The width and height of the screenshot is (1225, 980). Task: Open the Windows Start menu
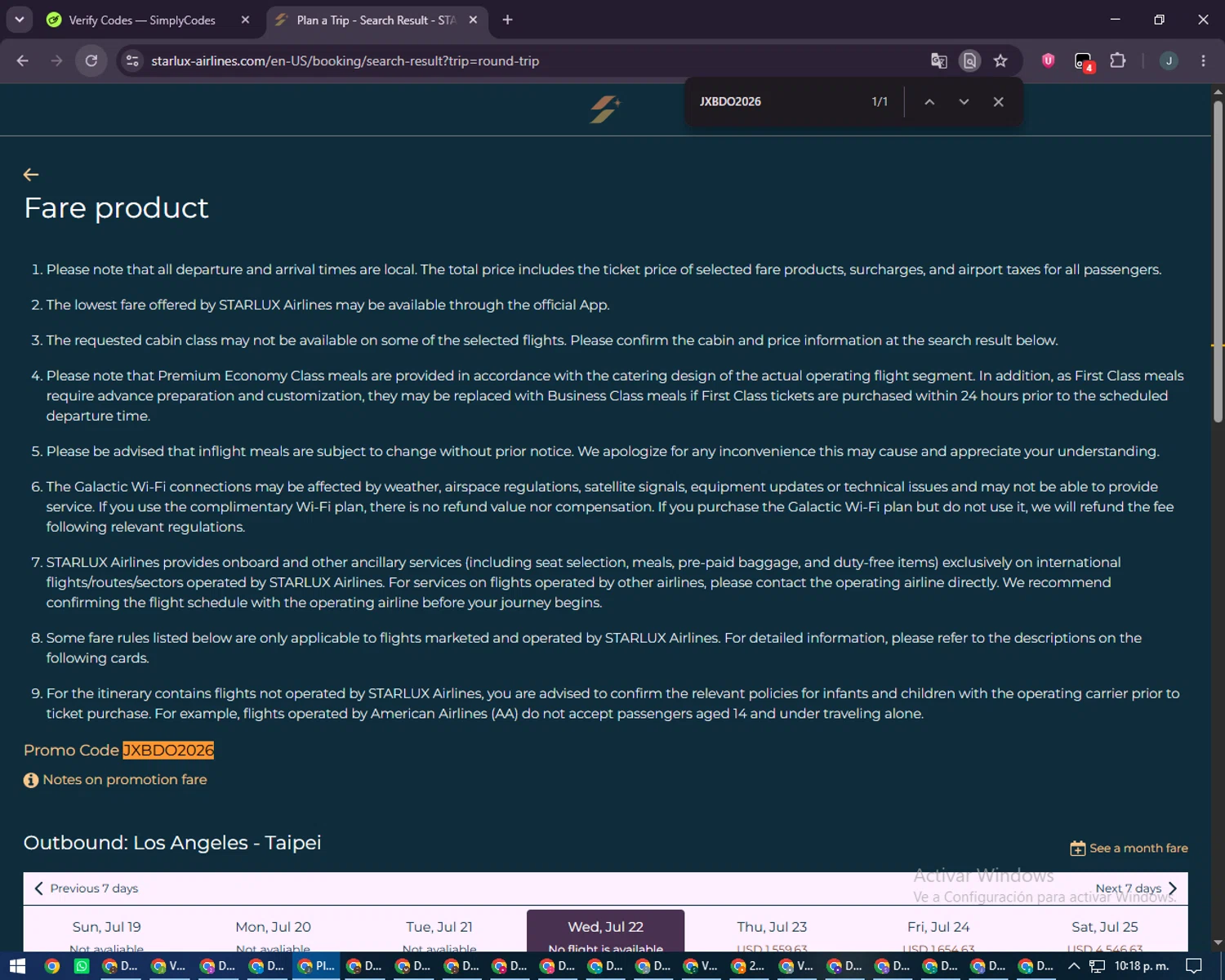click(x=17, y=966)
